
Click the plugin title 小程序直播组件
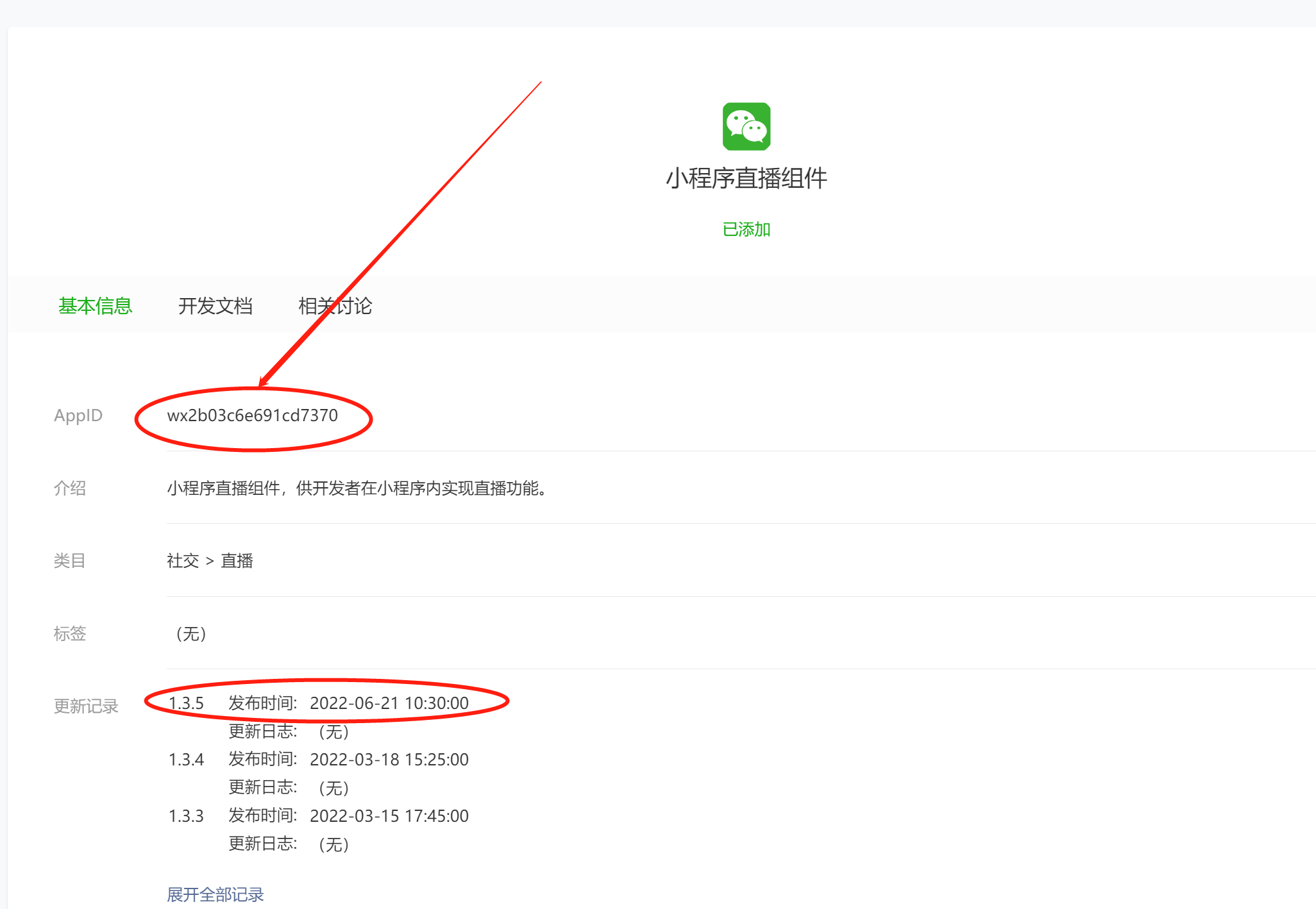coord(747,178)
